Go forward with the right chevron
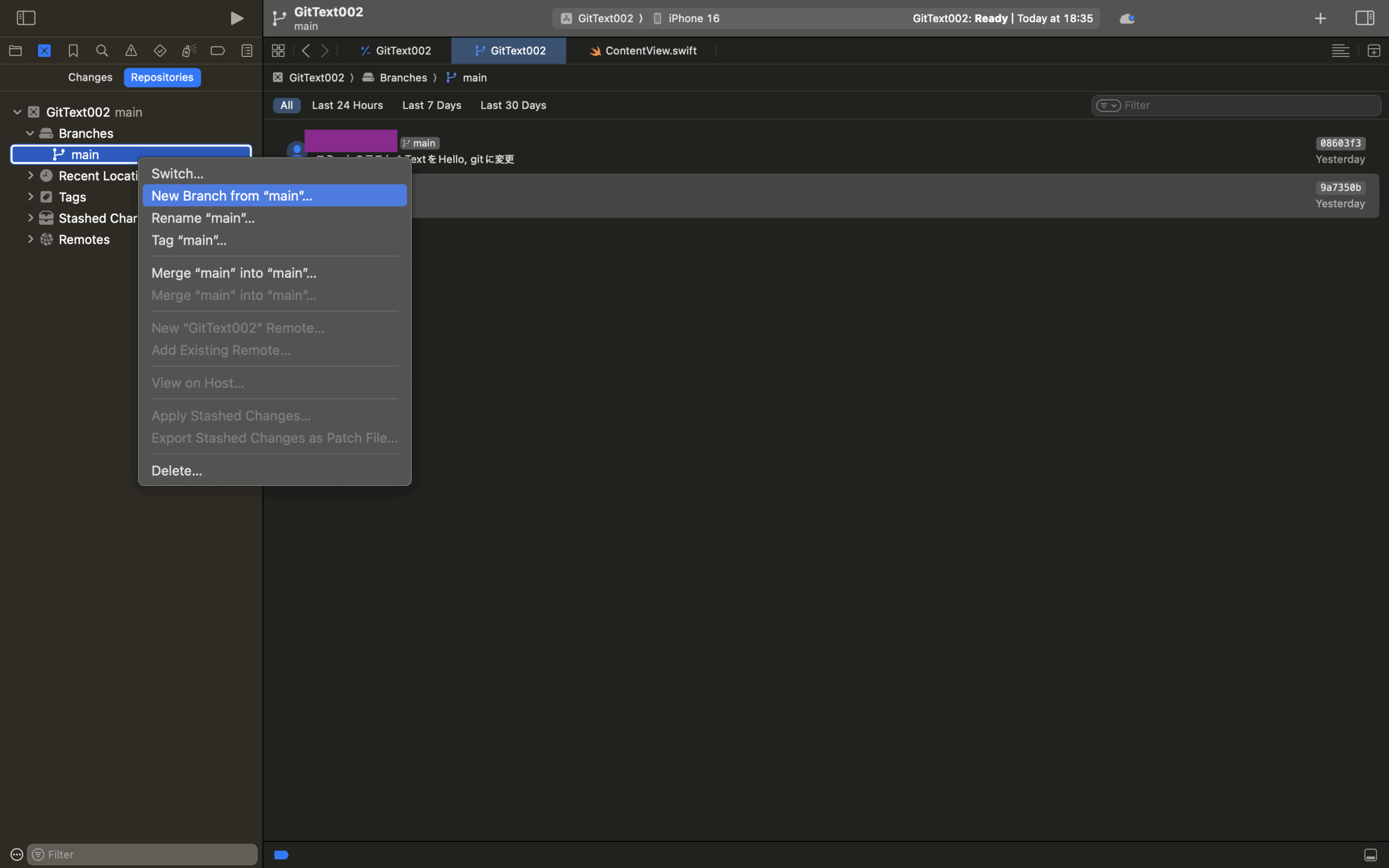The width and height of the screenshot is (1389, 868). [x=325, y=50]
